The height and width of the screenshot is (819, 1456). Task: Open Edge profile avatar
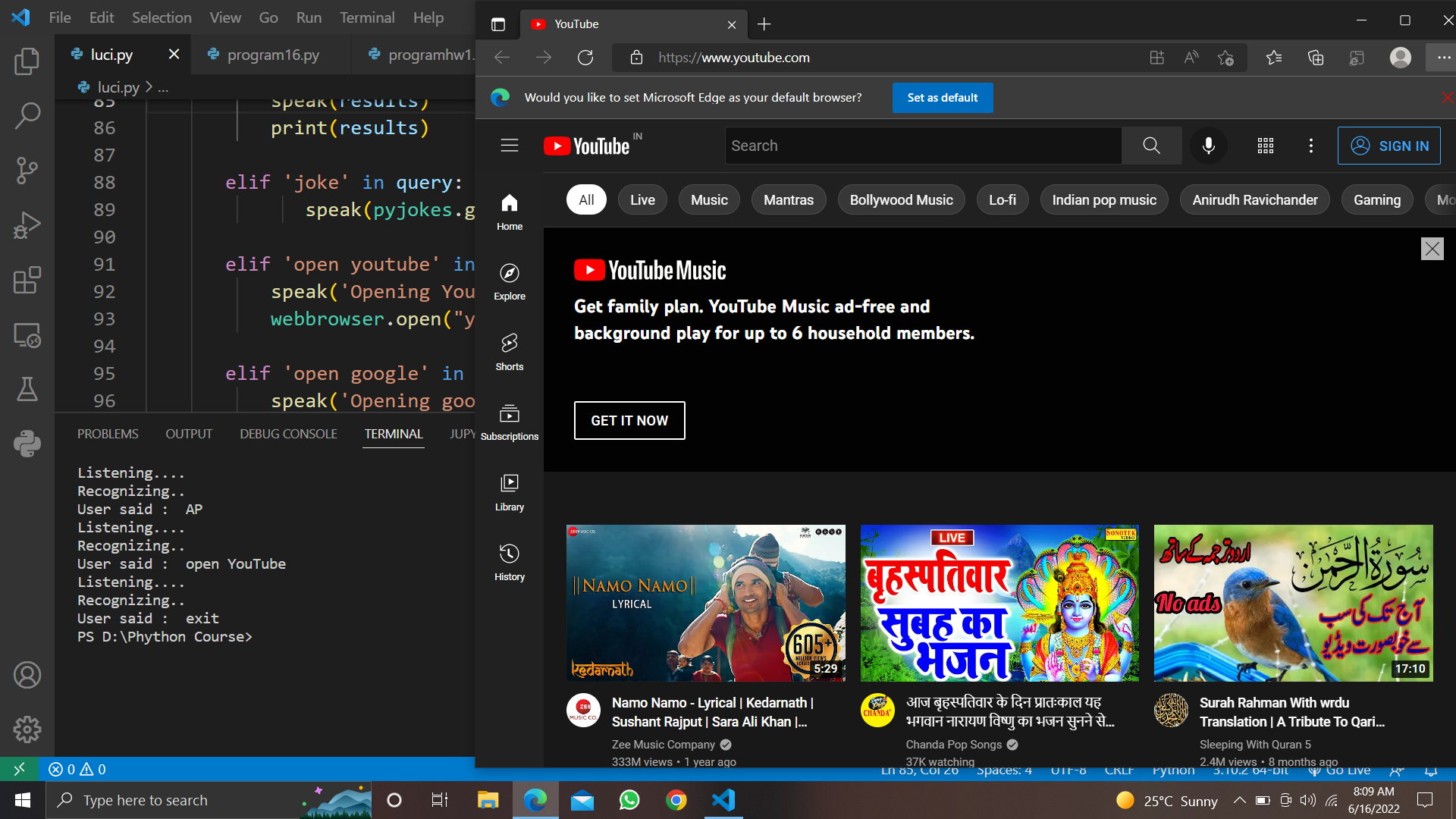tap(1401, 58)
